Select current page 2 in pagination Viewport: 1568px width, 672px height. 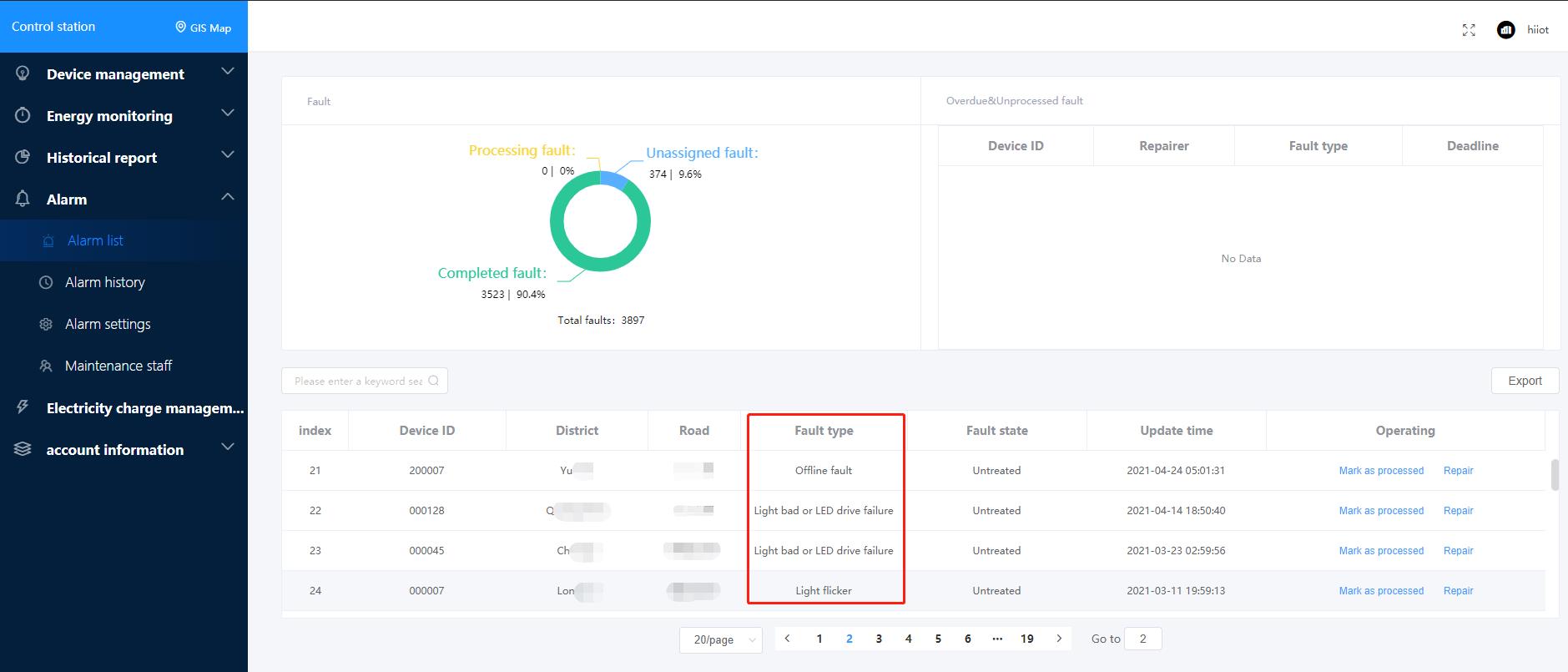pos(850,639)
